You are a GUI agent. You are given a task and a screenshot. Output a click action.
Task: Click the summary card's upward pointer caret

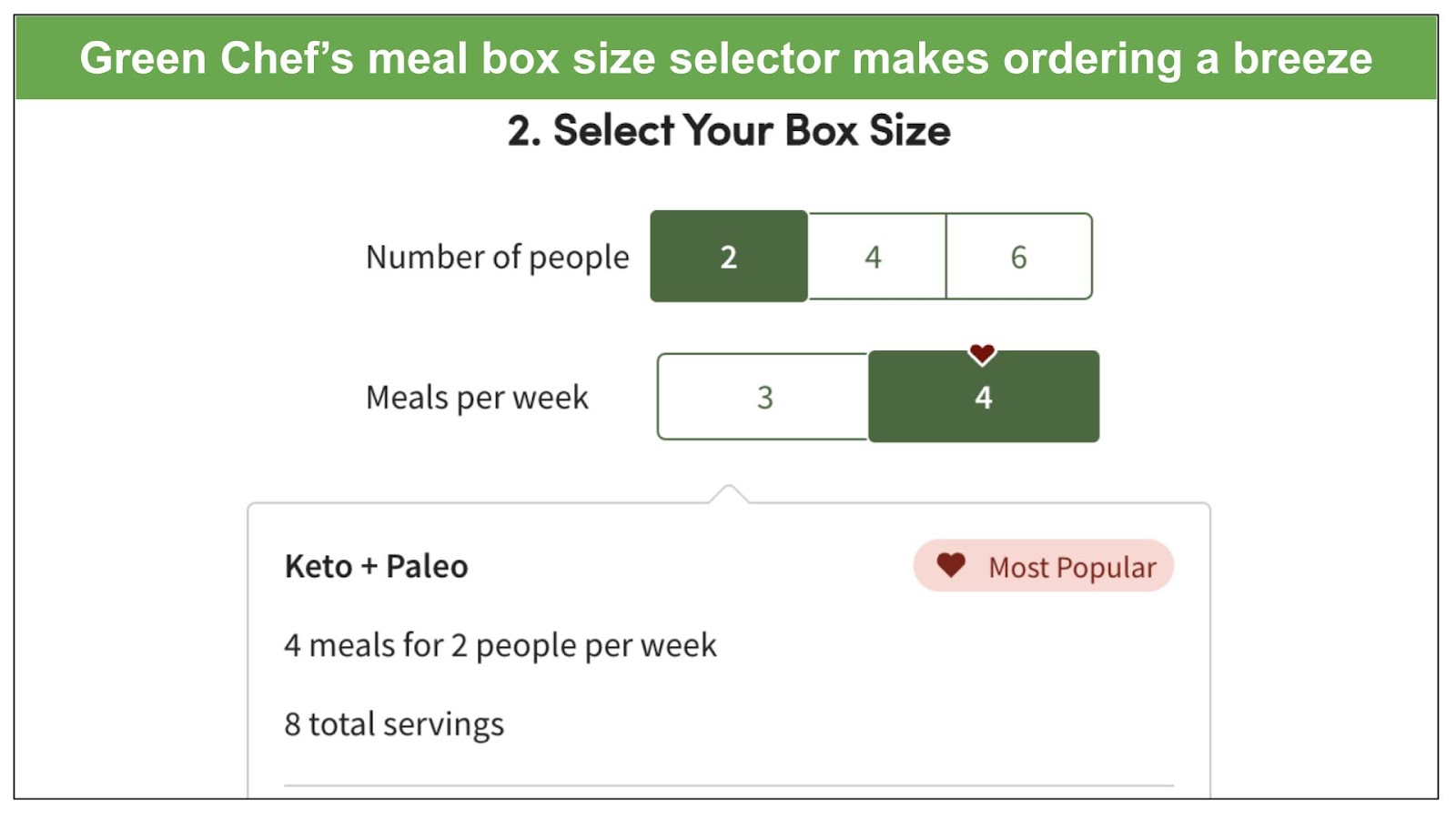(x=728, y=494)
